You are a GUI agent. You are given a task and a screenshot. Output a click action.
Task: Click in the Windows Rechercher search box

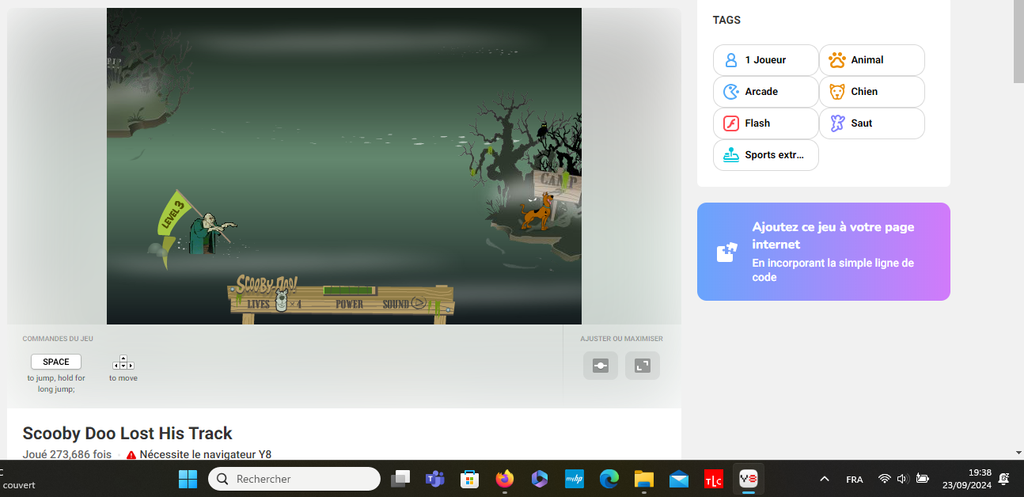click(x=295, y=479)
